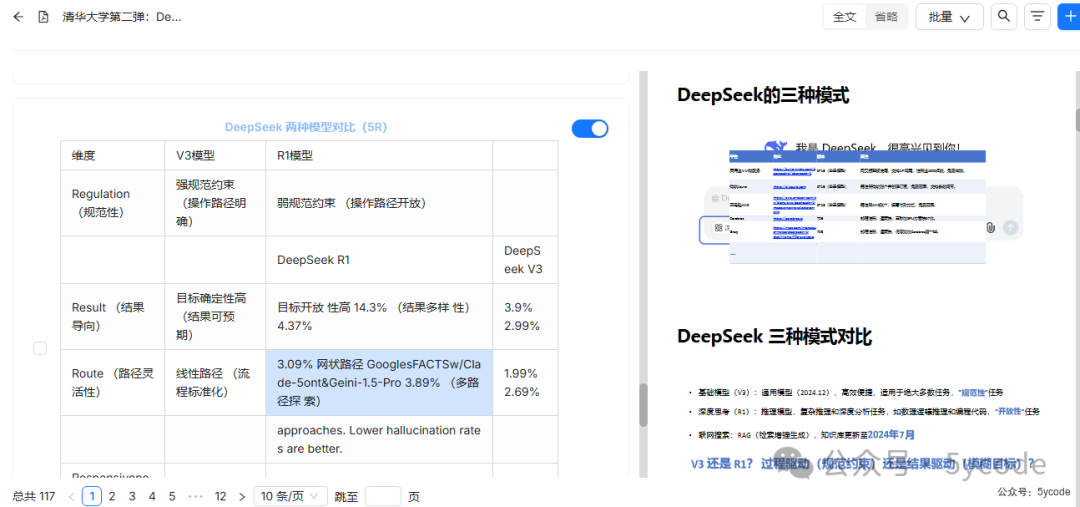Open the 10 条/页 page size dropdown
Viewport: 1080px width, 507px height.
291,496
